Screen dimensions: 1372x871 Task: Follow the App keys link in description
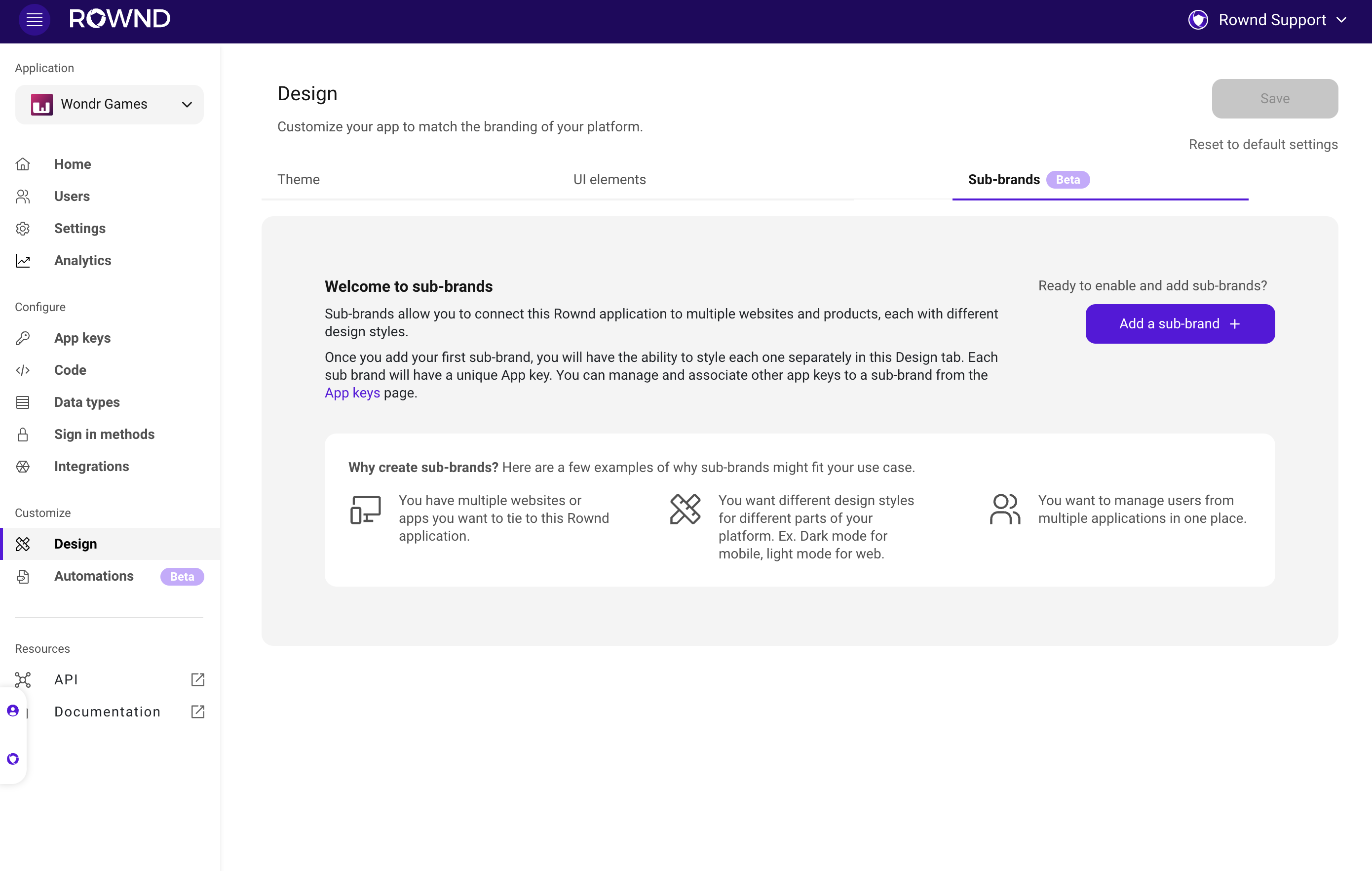352,393
